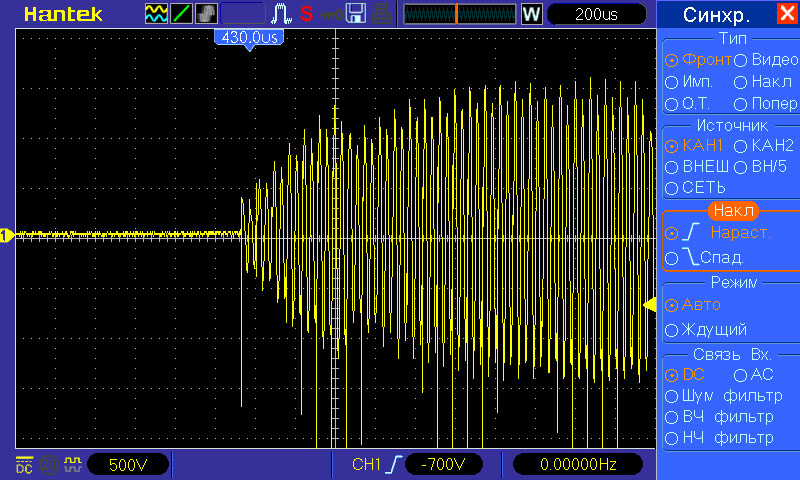Choose КАН1 as trigger source
Image resolution: width=800 pixels, height=480 pixels.
point(694,146)
